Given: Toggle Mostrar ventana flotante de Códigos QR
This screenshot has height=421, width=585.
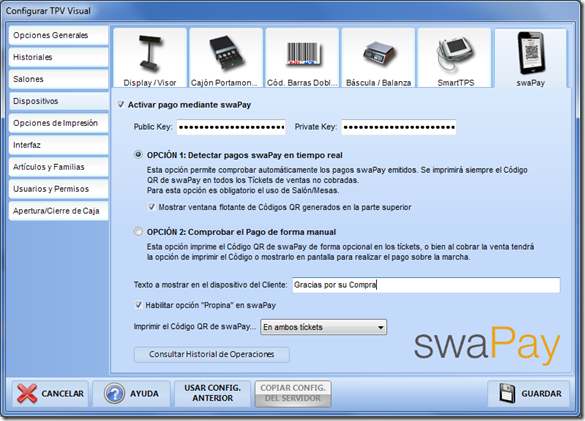Looking at the screenshot, I should [151, 207].
